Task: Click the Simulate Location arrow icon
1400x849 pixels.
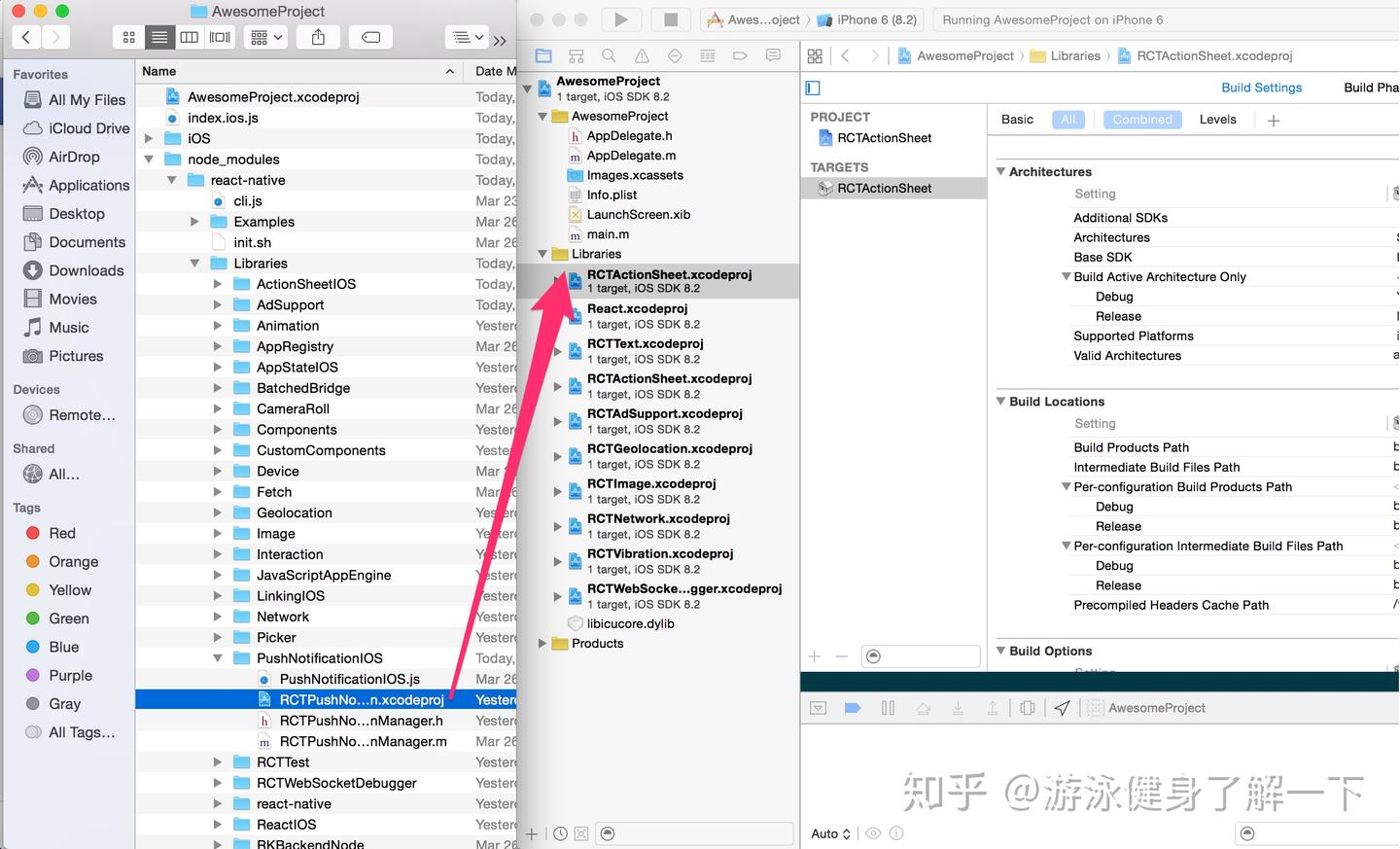Action: click(x=1062, y=708)
